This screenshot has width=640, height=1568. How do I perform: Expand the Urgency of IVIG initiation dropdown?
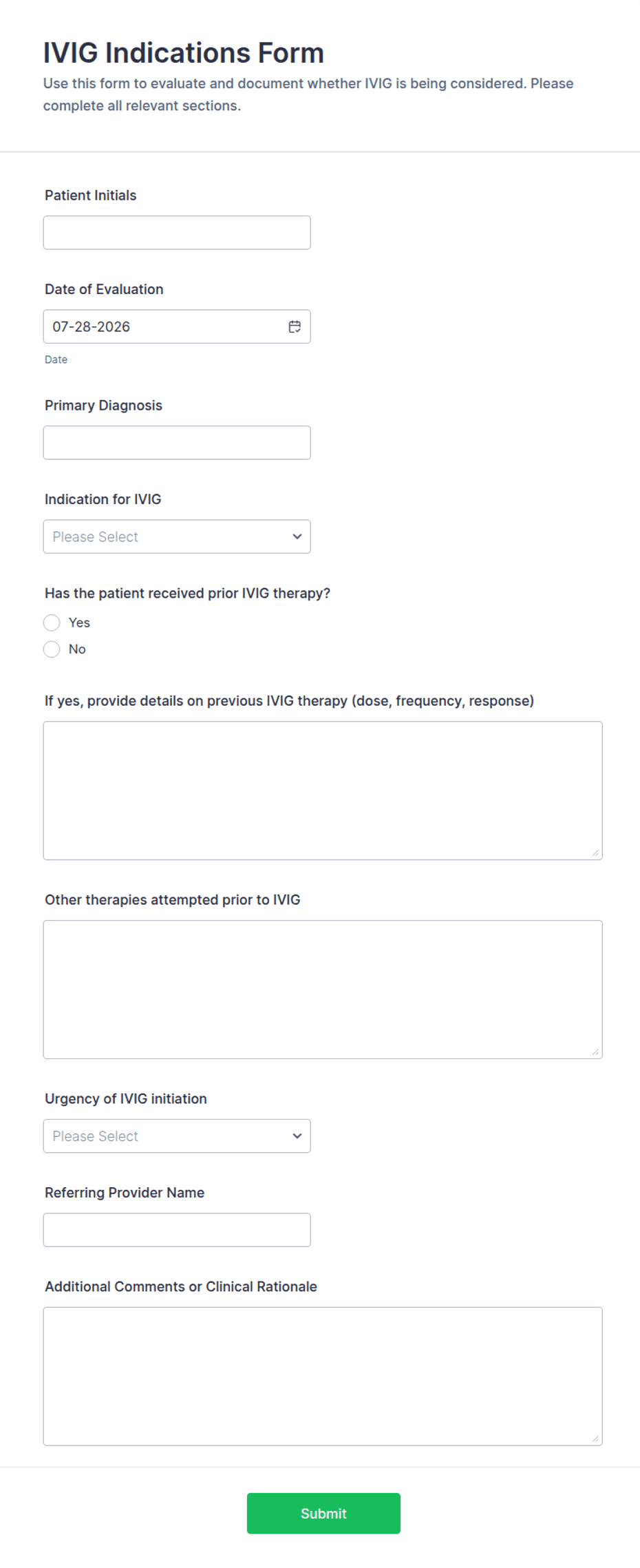pos(177,1136)
